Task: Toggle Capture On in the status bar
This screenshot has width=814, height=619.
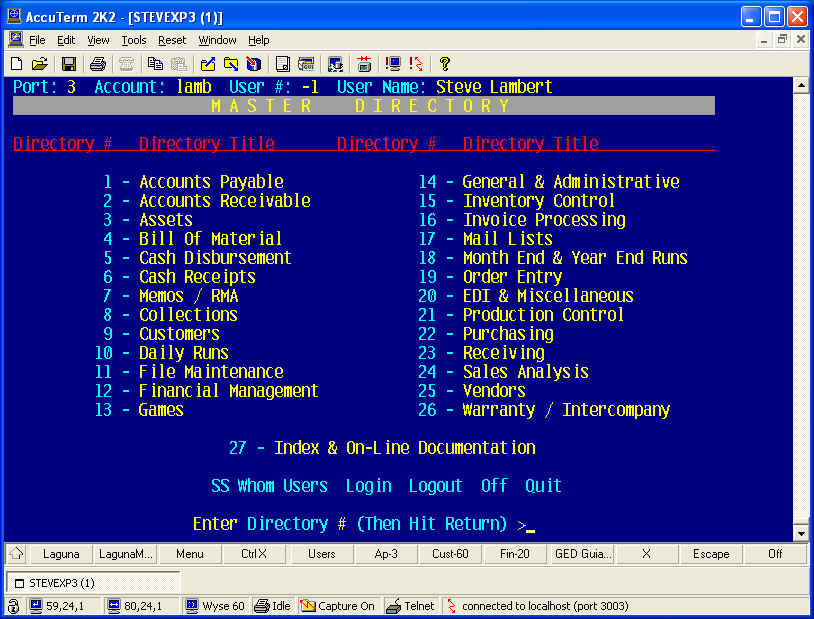Action: pyautogui.click(x=338, y=606)
